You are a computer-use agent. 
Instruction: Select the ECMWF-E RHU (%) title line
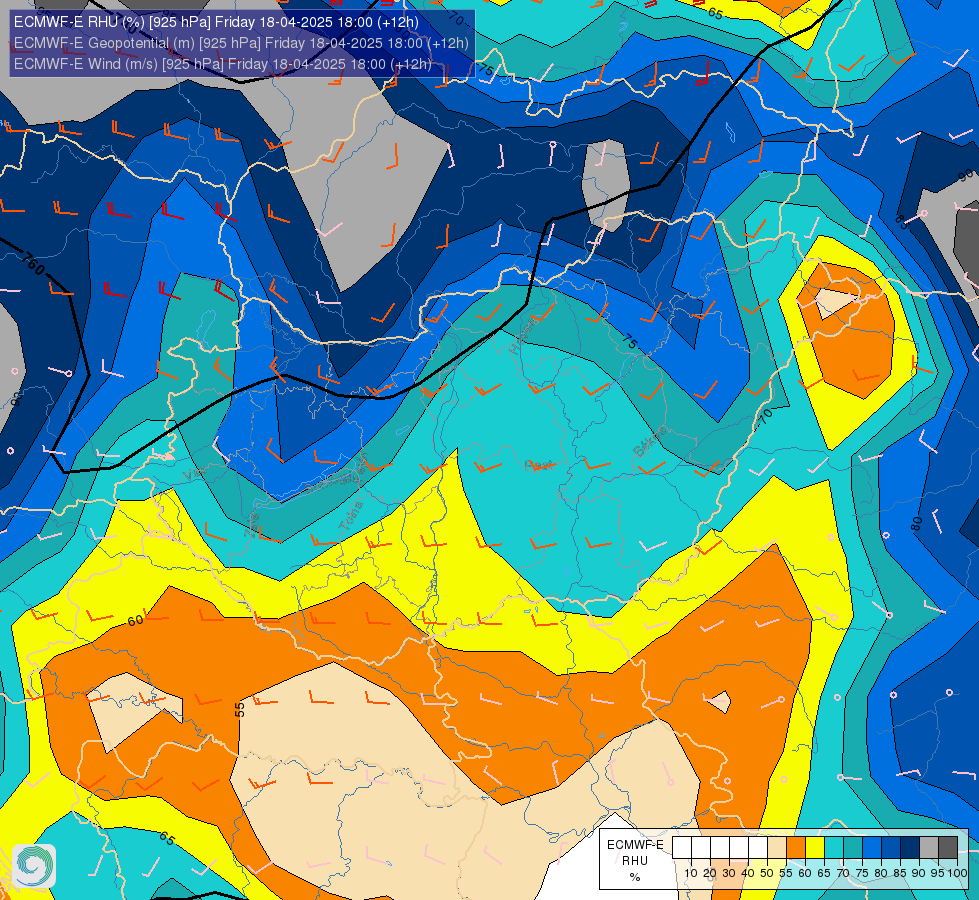(216, 22)
